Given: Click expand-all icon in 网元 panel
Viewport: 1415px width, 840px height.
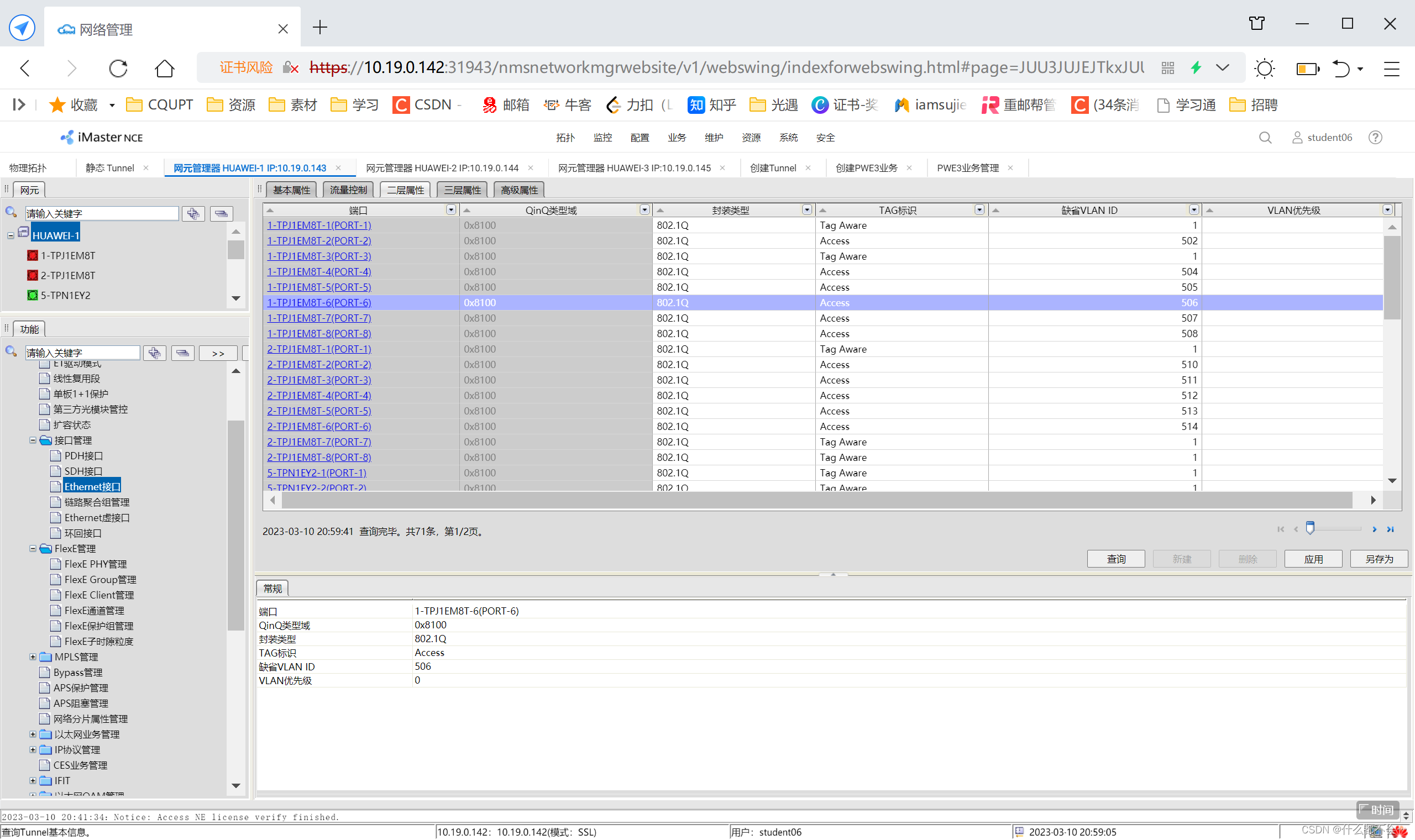Looking at the screenshot, I should pos(193,213).
